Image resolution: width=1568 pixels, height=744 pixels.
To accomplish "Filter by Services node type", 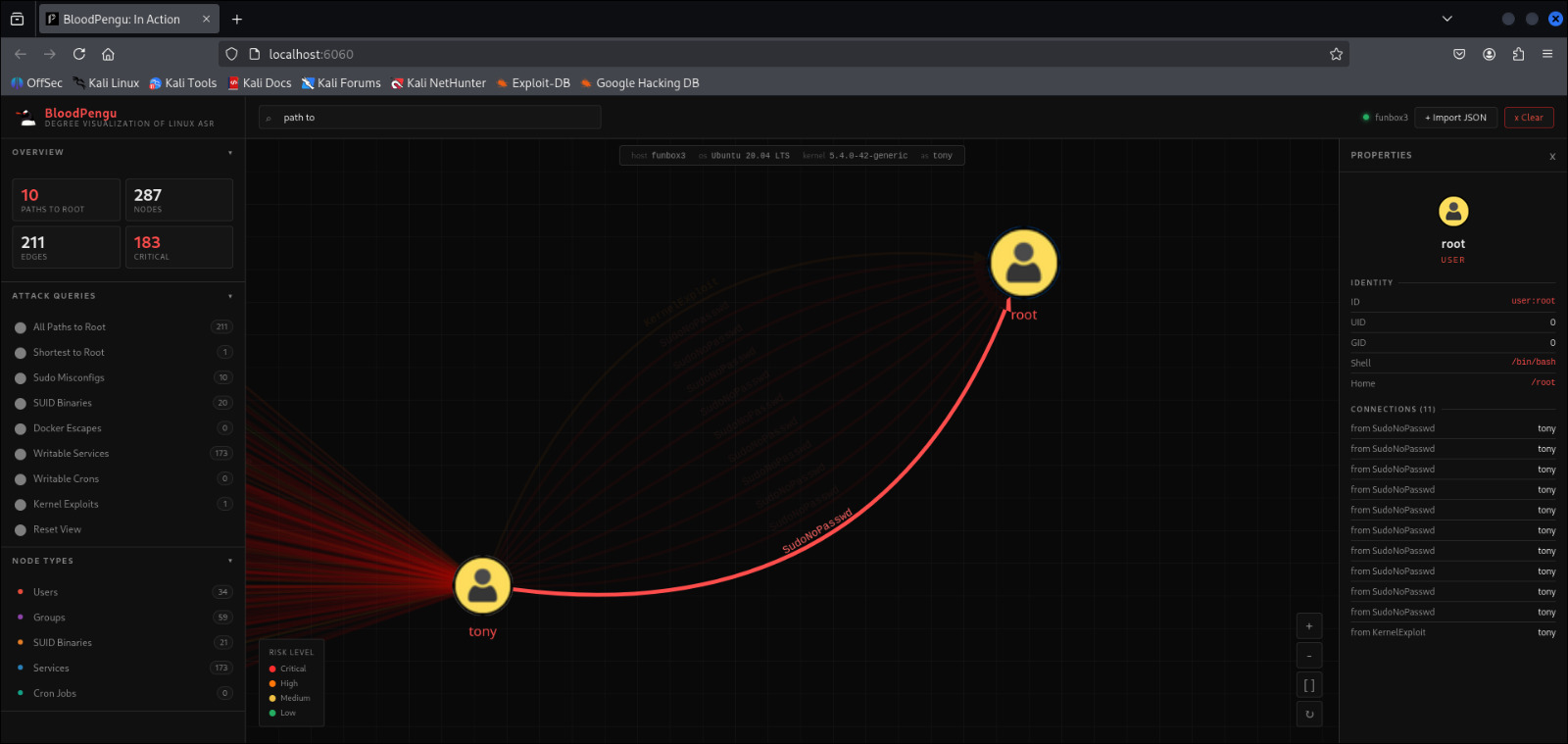I will click(122, 669).
